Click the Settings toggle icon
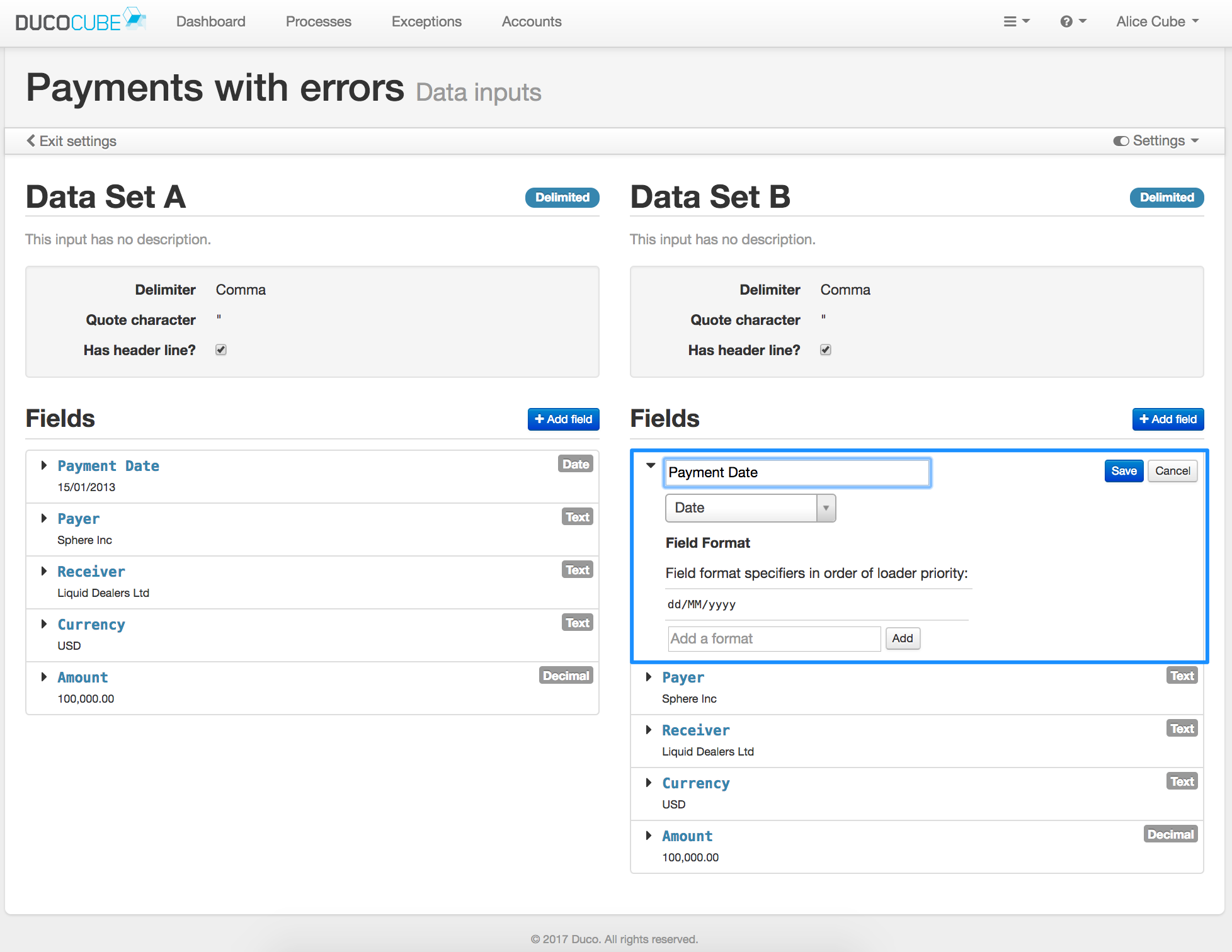Screen dimensions: 1232x952 pos(1121,141)
